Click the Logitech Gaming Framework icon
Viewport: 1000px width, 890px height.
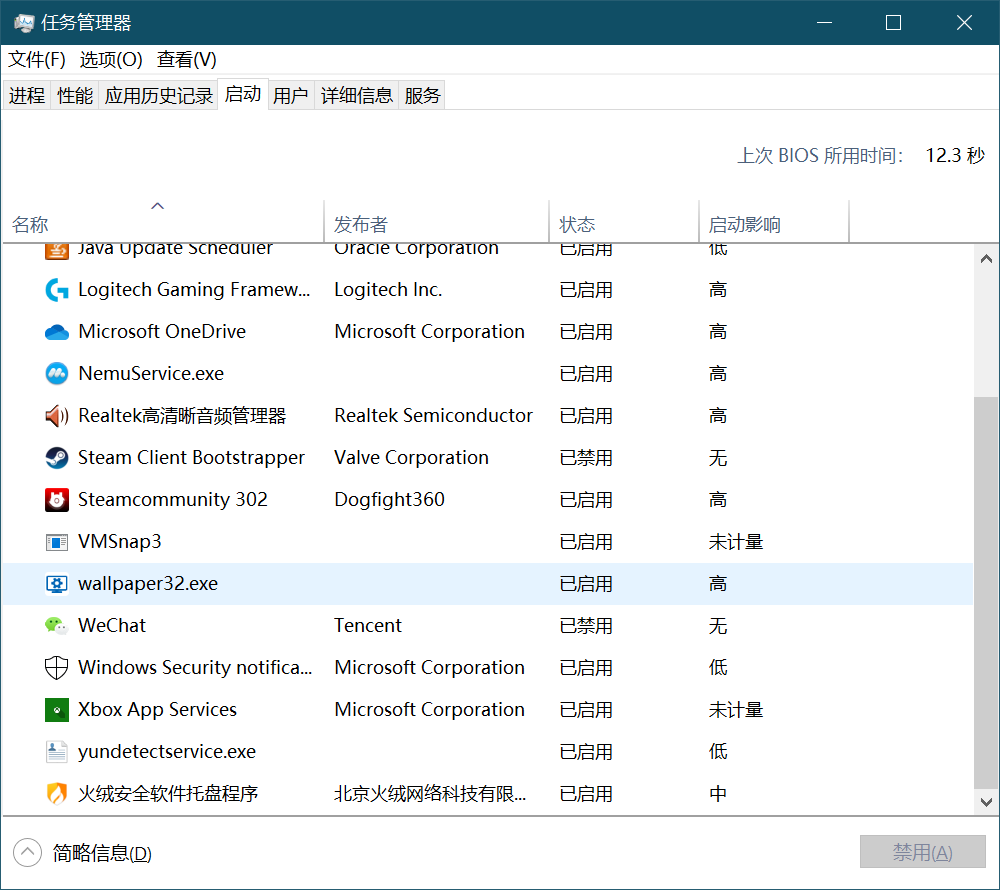pos(57,290)
